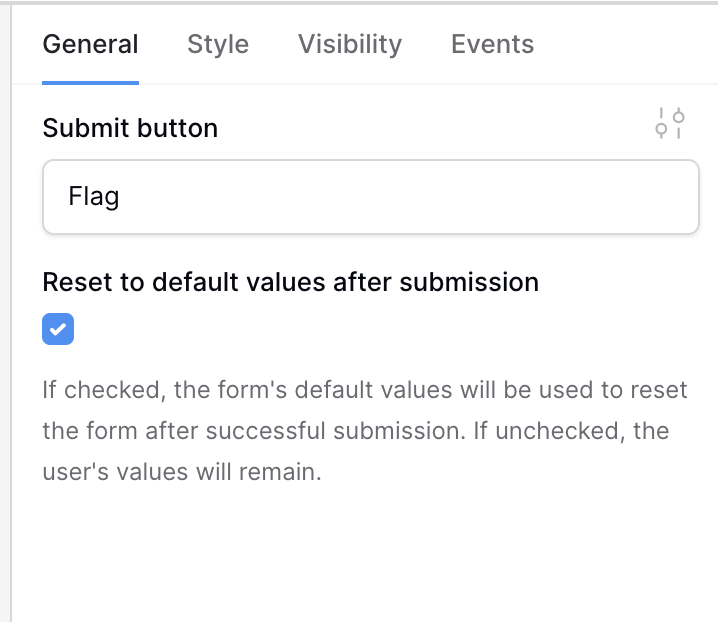
Task: Go to the Events tab
Action: click(x=492, y=44)
